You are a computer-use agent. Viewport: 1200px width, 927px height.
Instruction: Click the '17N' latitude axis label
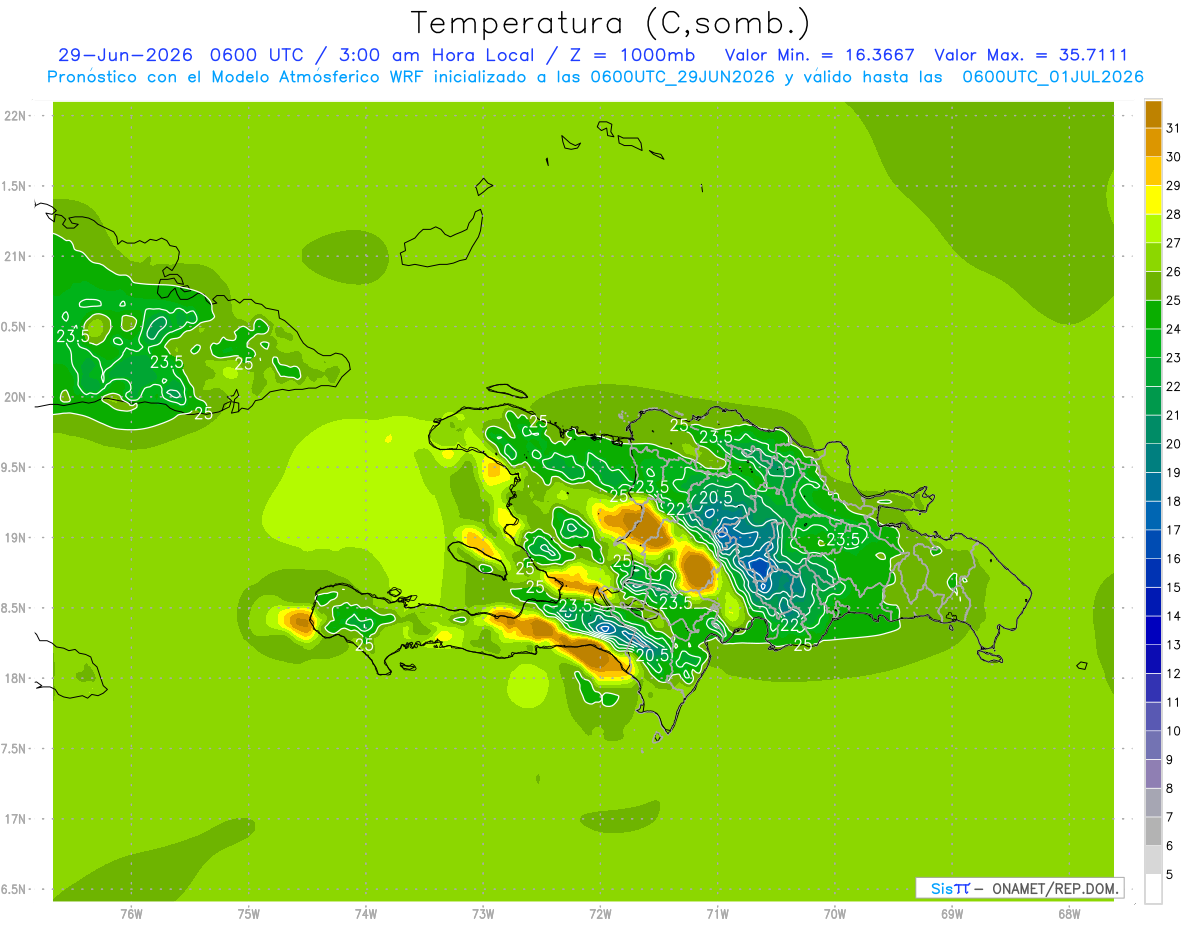click(x=15, y=819)
